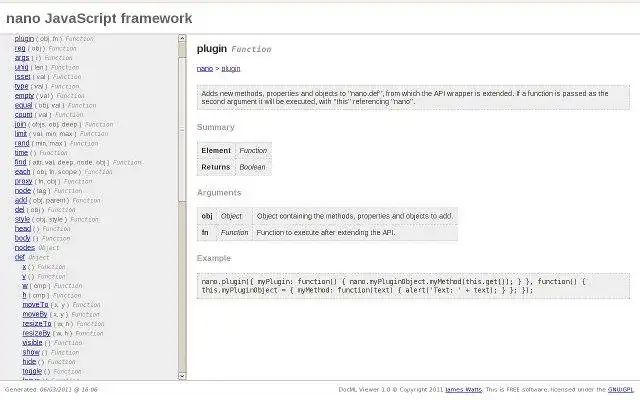
Task: Open the reg function link
Action: click(20, 48)
